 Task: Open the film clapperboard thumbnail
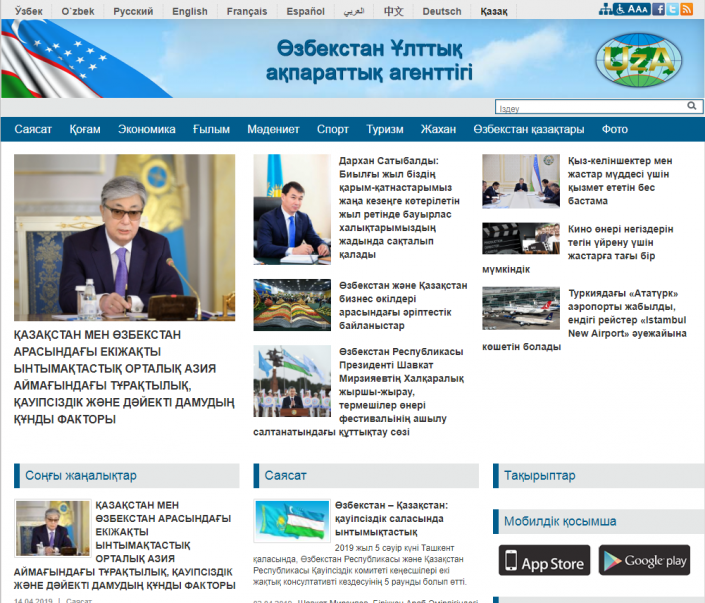[521, 238]
